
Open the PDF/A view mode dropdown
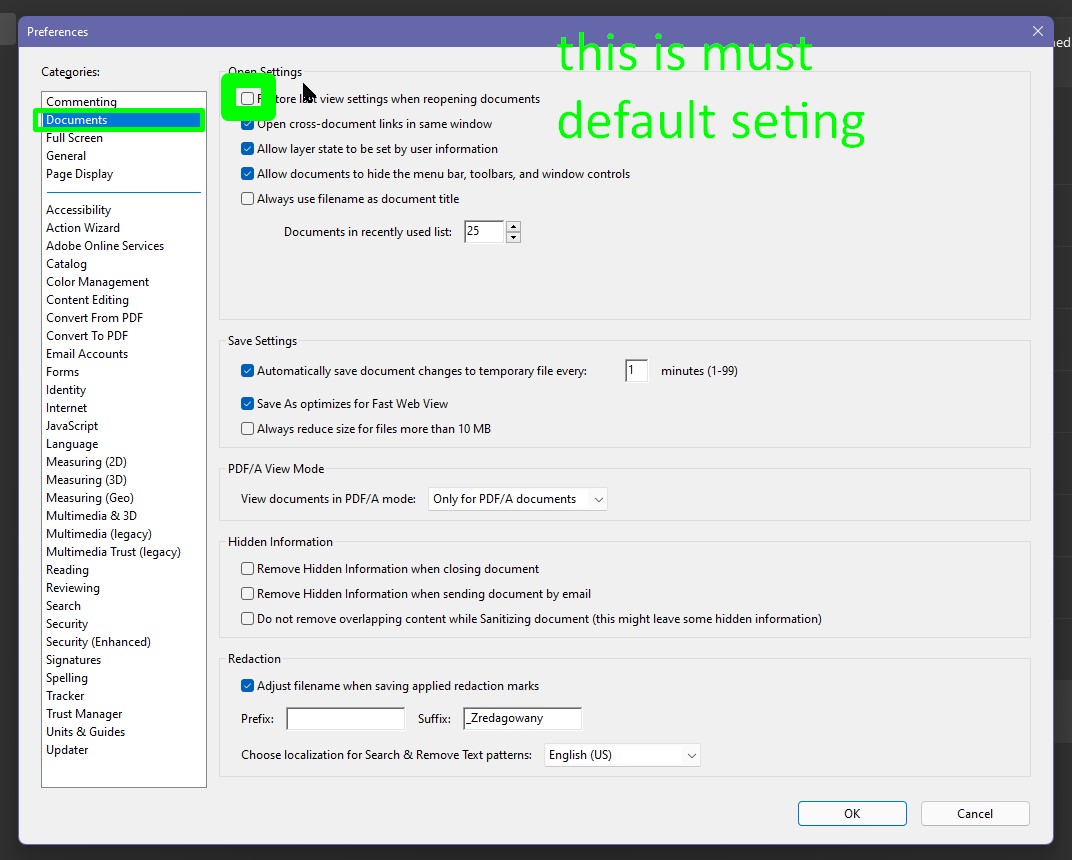click(x=517, y=498)
